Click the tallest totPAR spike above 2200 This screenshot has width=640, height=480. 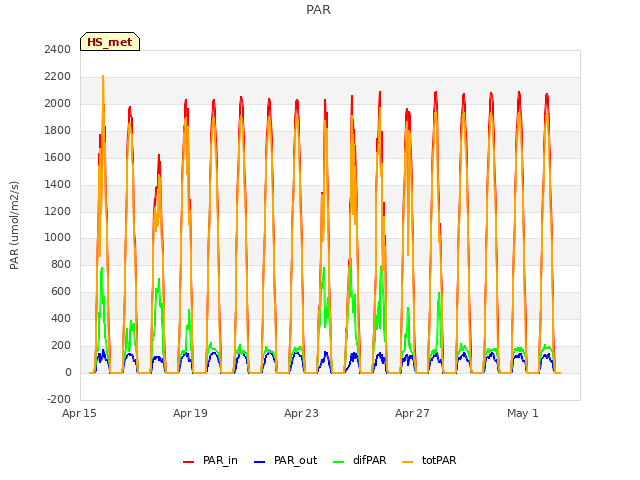(x=103, y=77)
